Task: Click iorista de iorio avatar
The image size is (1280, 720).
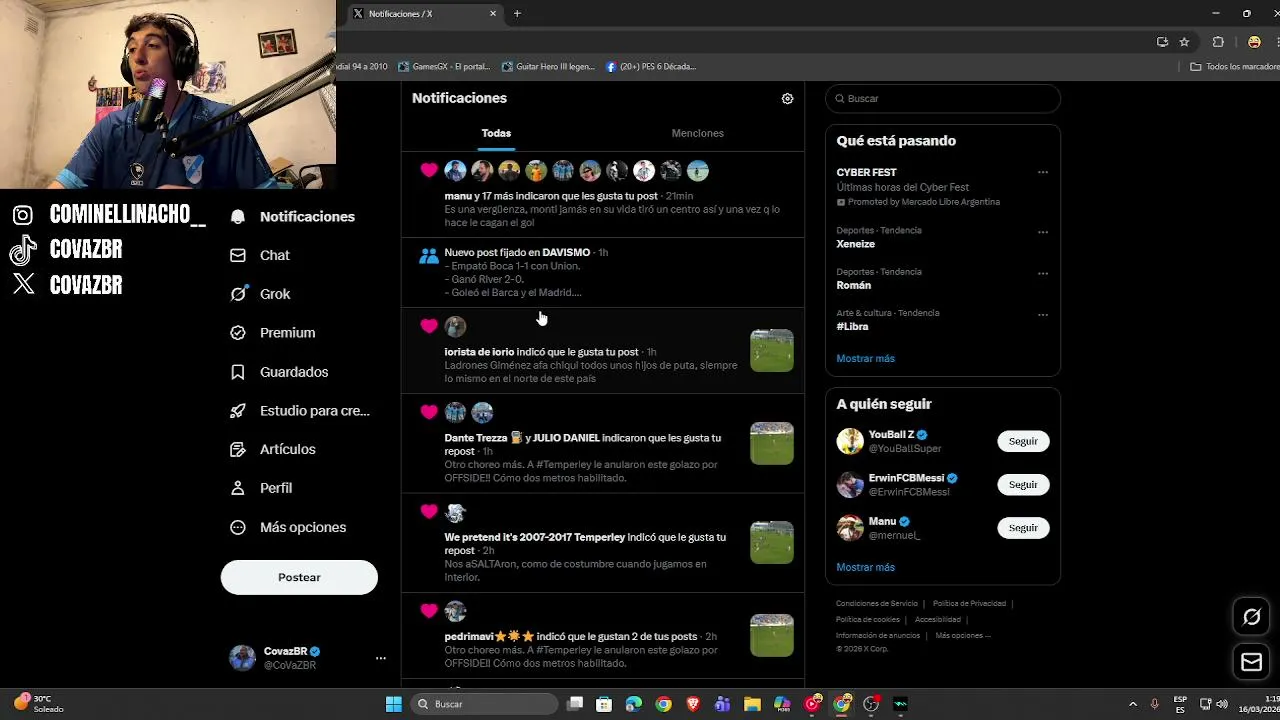Action: click(455, 326)
